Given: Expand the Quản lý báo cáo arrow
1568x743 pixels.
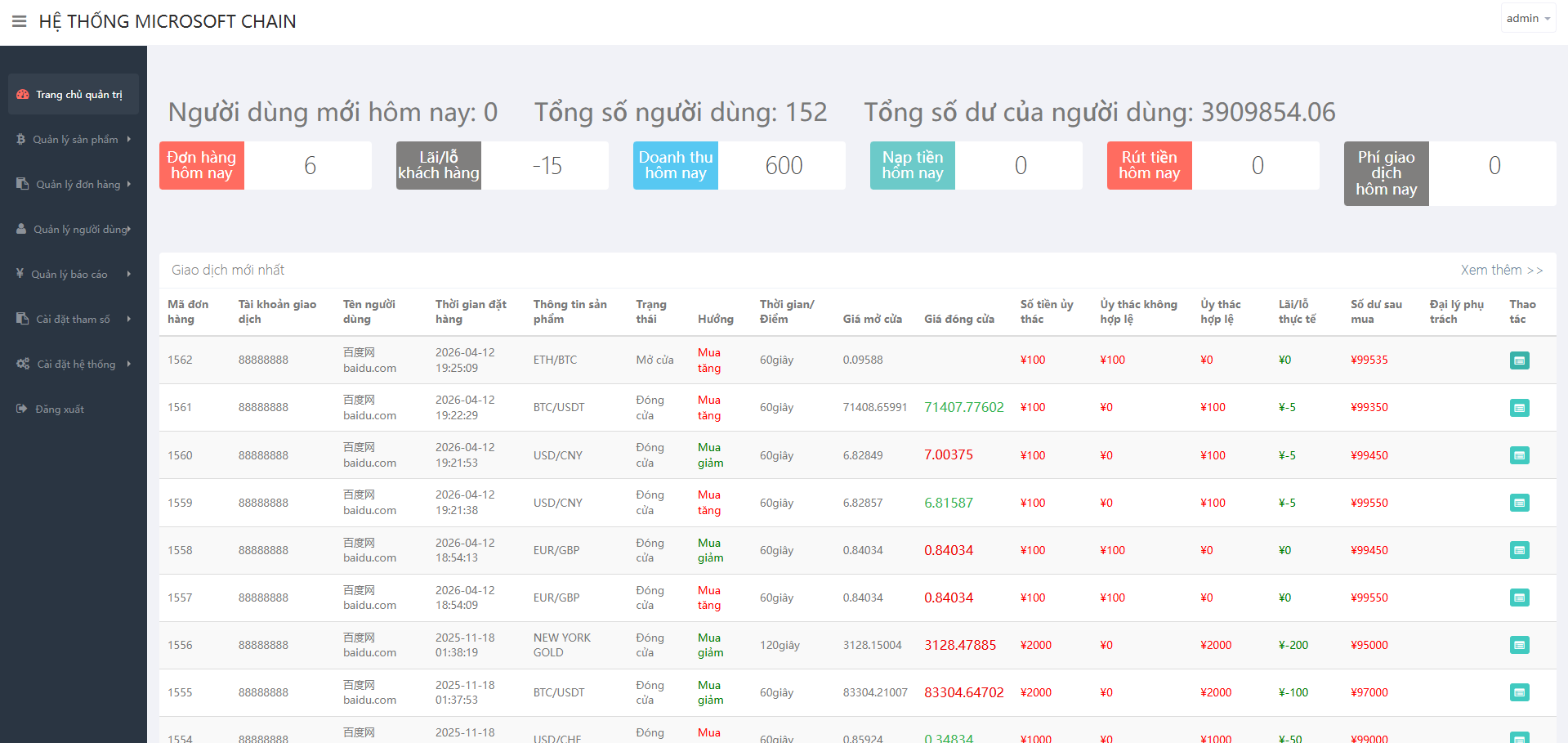Looking at the screenshot, I should [x=129, y=275].
